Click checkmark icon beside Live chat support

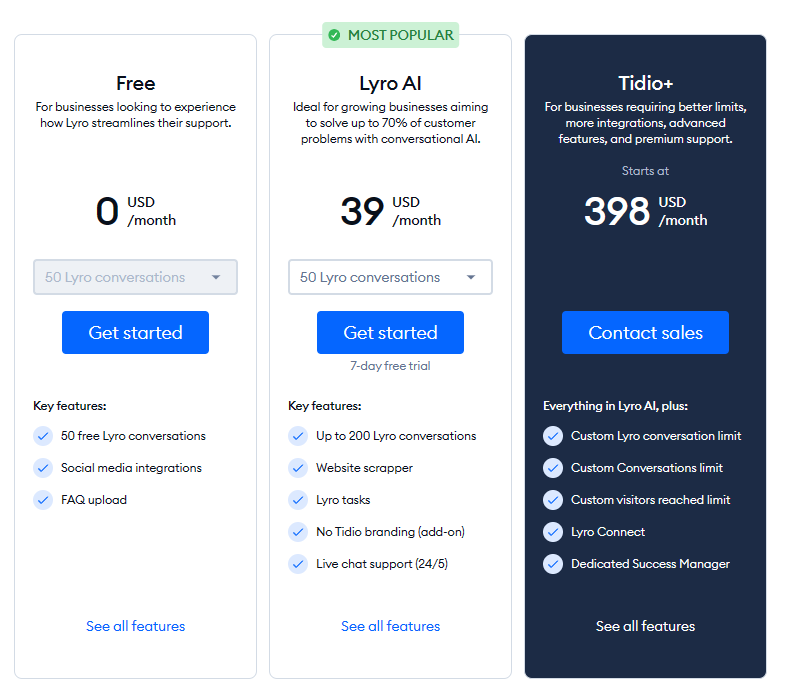click(298, 564)
